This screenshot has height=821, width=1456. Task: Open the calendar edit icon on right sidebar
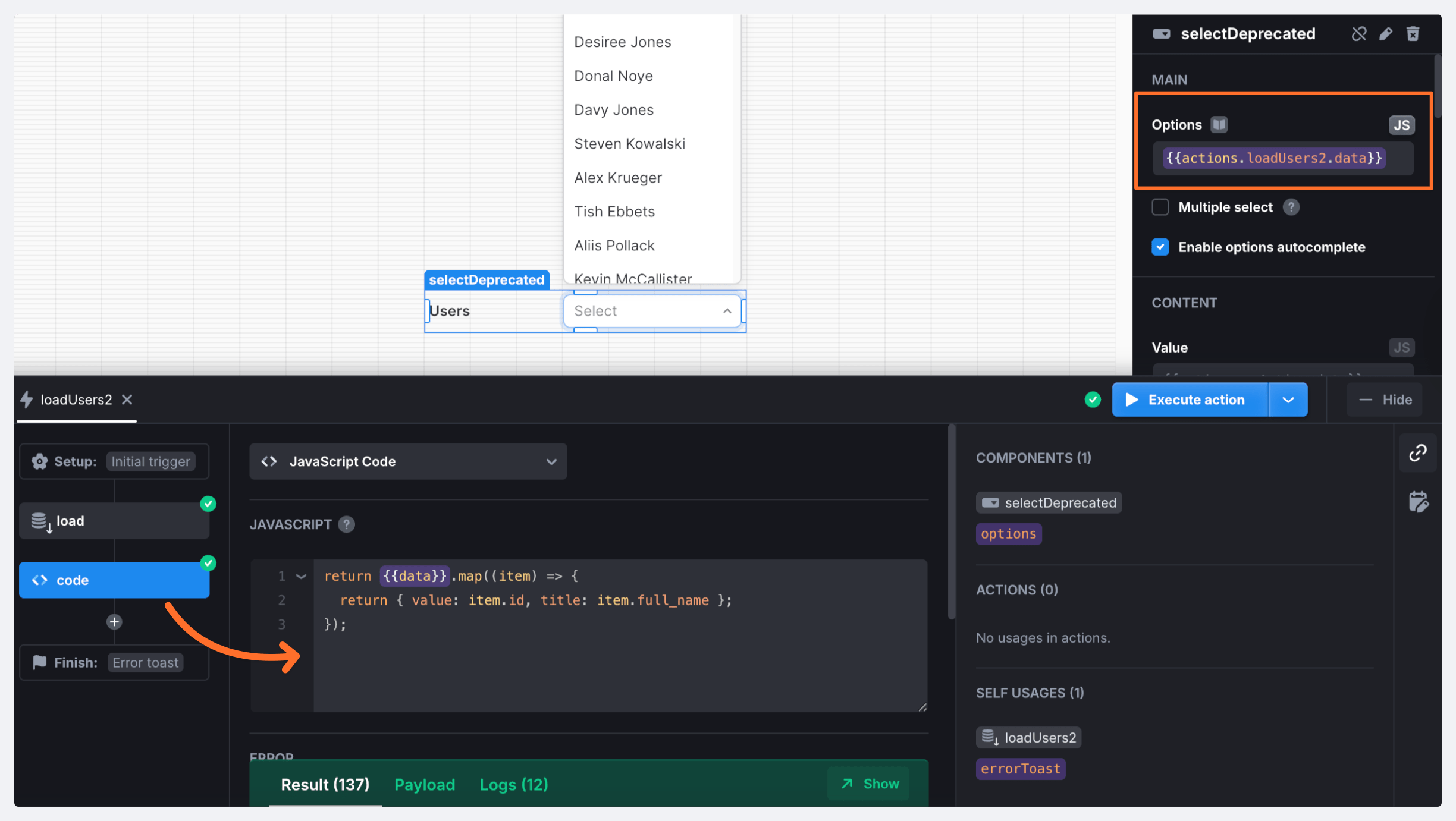click(x=1418, y=502)
